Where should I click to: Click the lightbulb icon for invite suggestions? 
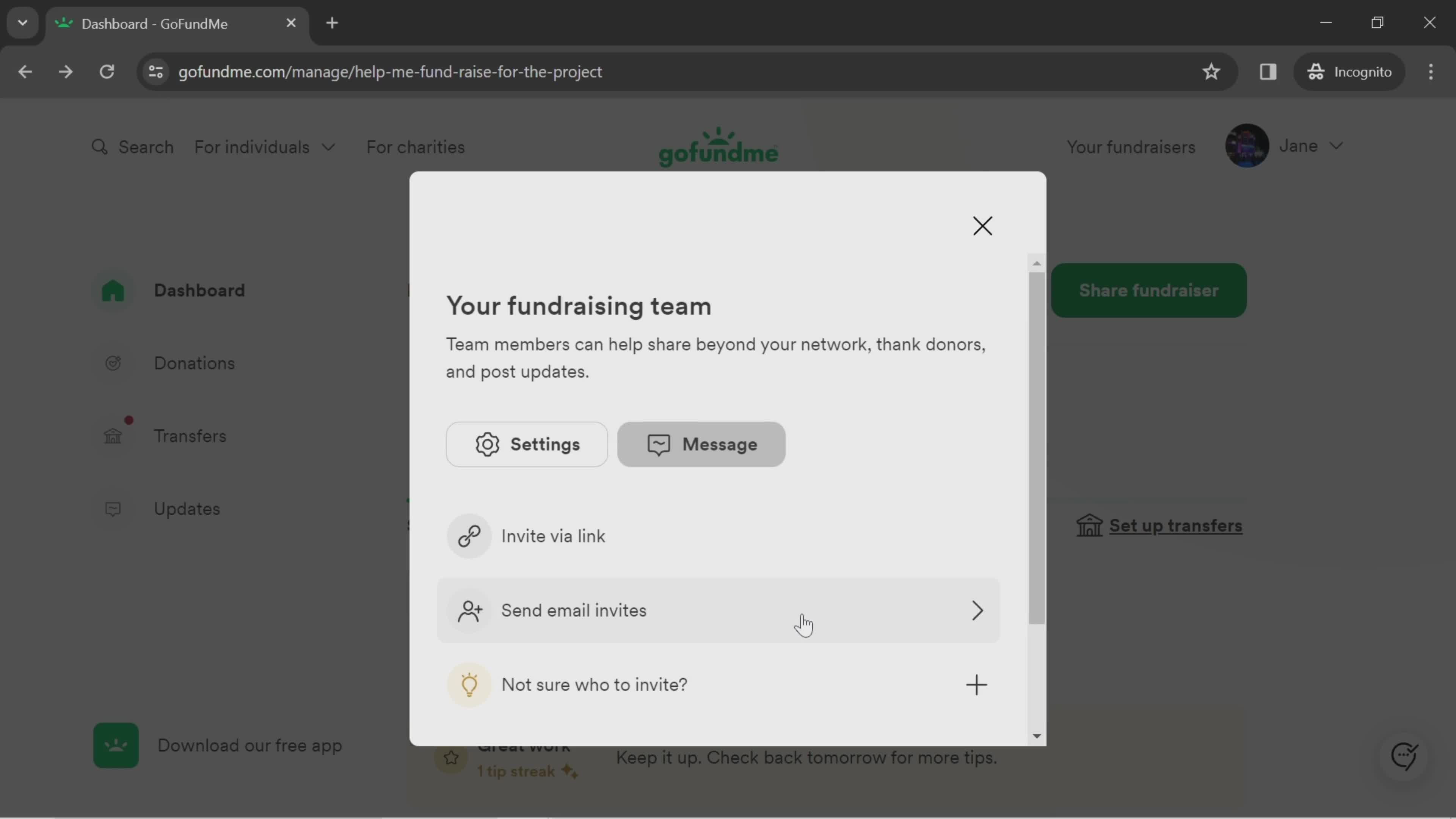coord(469,684)
